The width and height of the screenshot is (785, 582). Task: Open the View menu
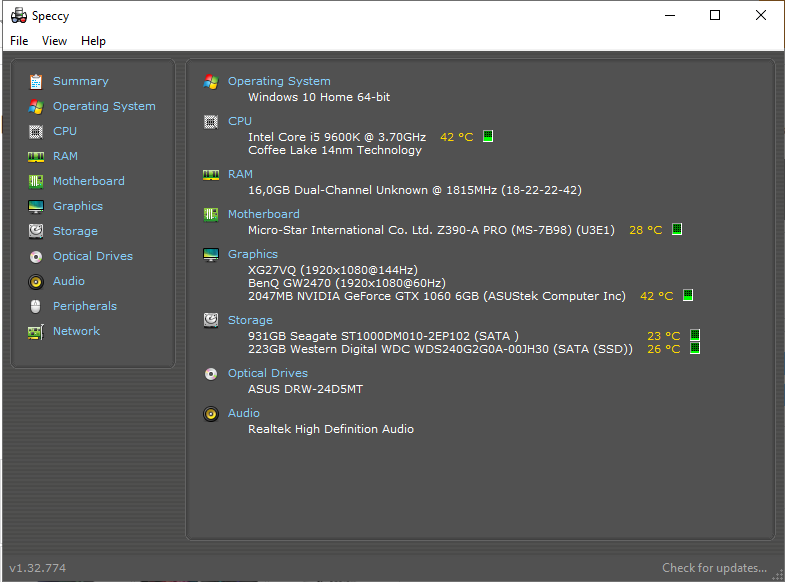click(x=54, y=41)
